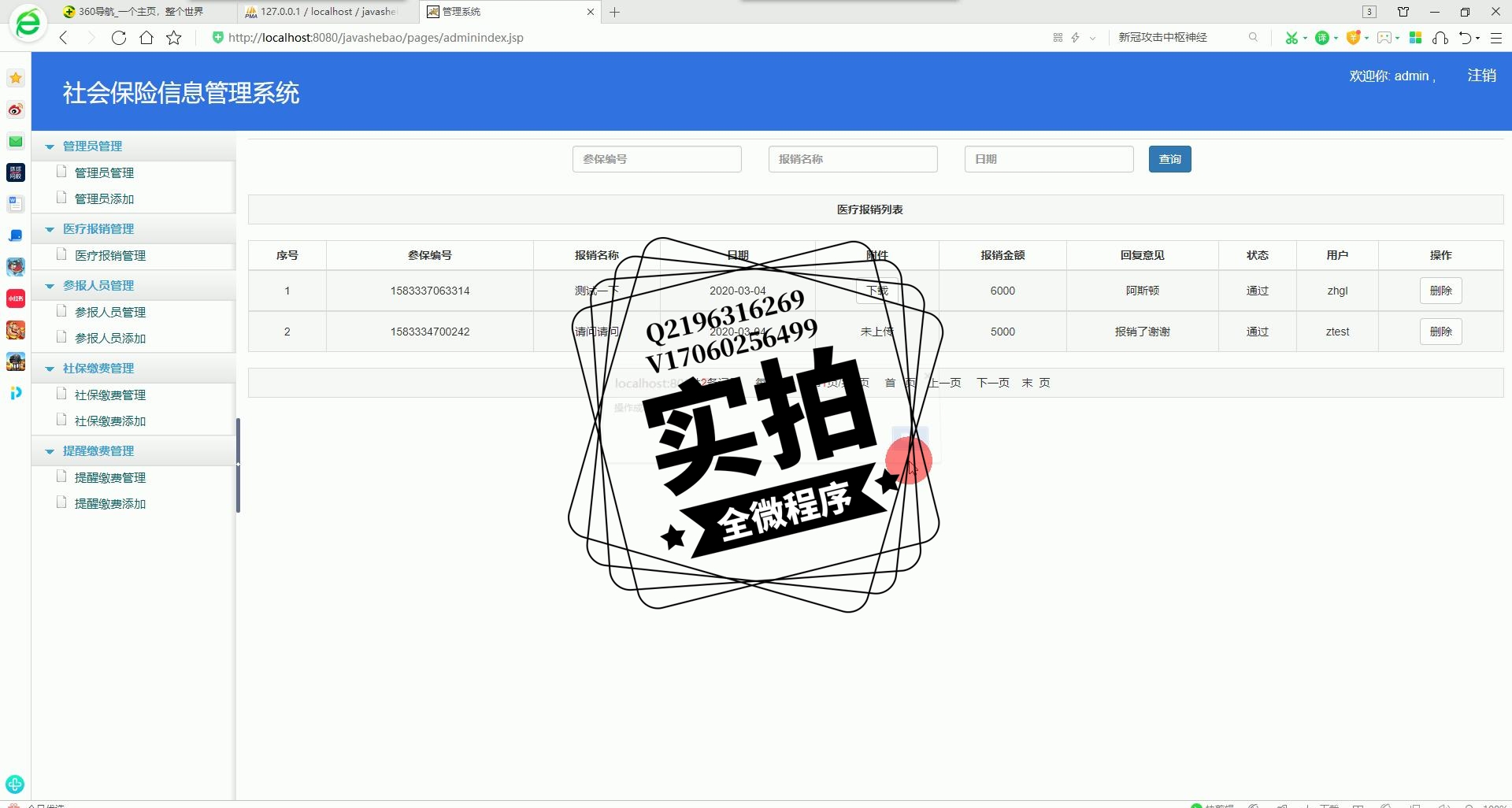Image resolution: width=1512 pixels, height=808 pixels.
Task: Open browser hamburger menu
Action: tap(1496, 37)
